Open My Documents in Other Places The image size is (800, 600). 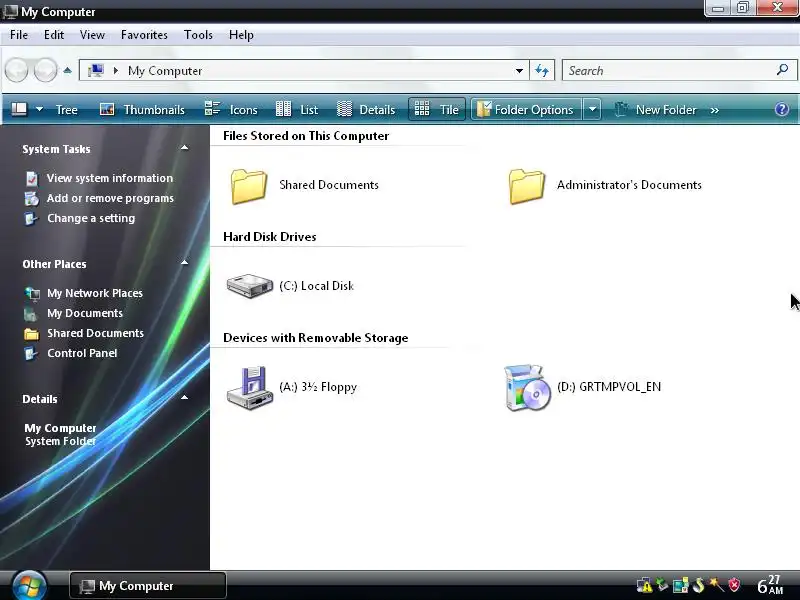pos(74,313)
